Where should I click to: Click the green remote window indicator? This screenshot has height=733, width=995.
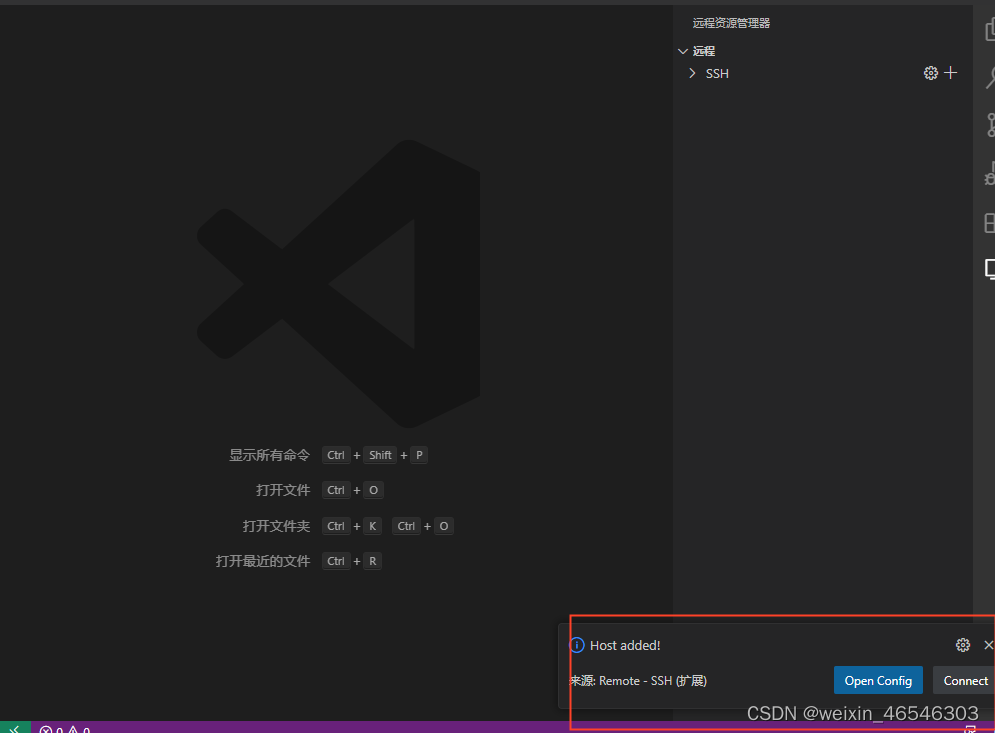click(x=15, y=727)
